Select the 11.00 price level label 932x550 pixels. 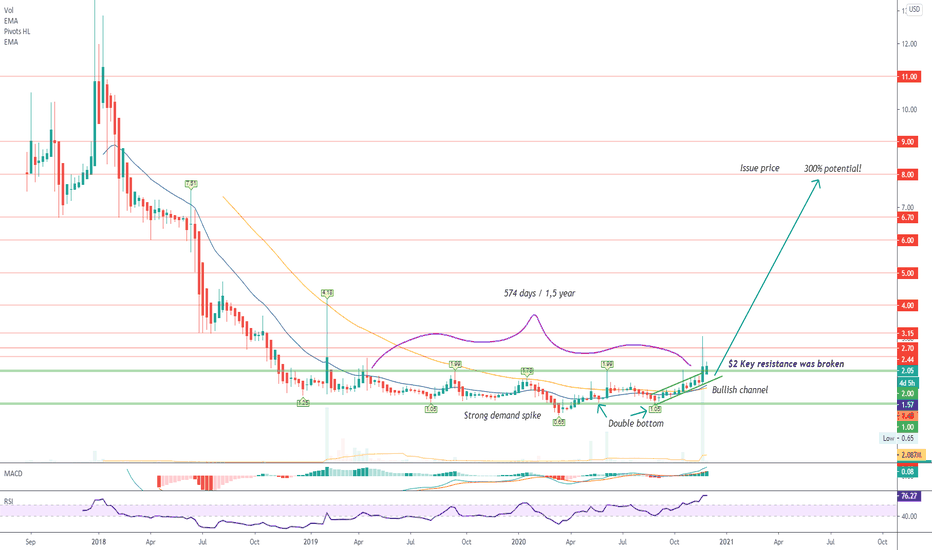pos(907,77)
